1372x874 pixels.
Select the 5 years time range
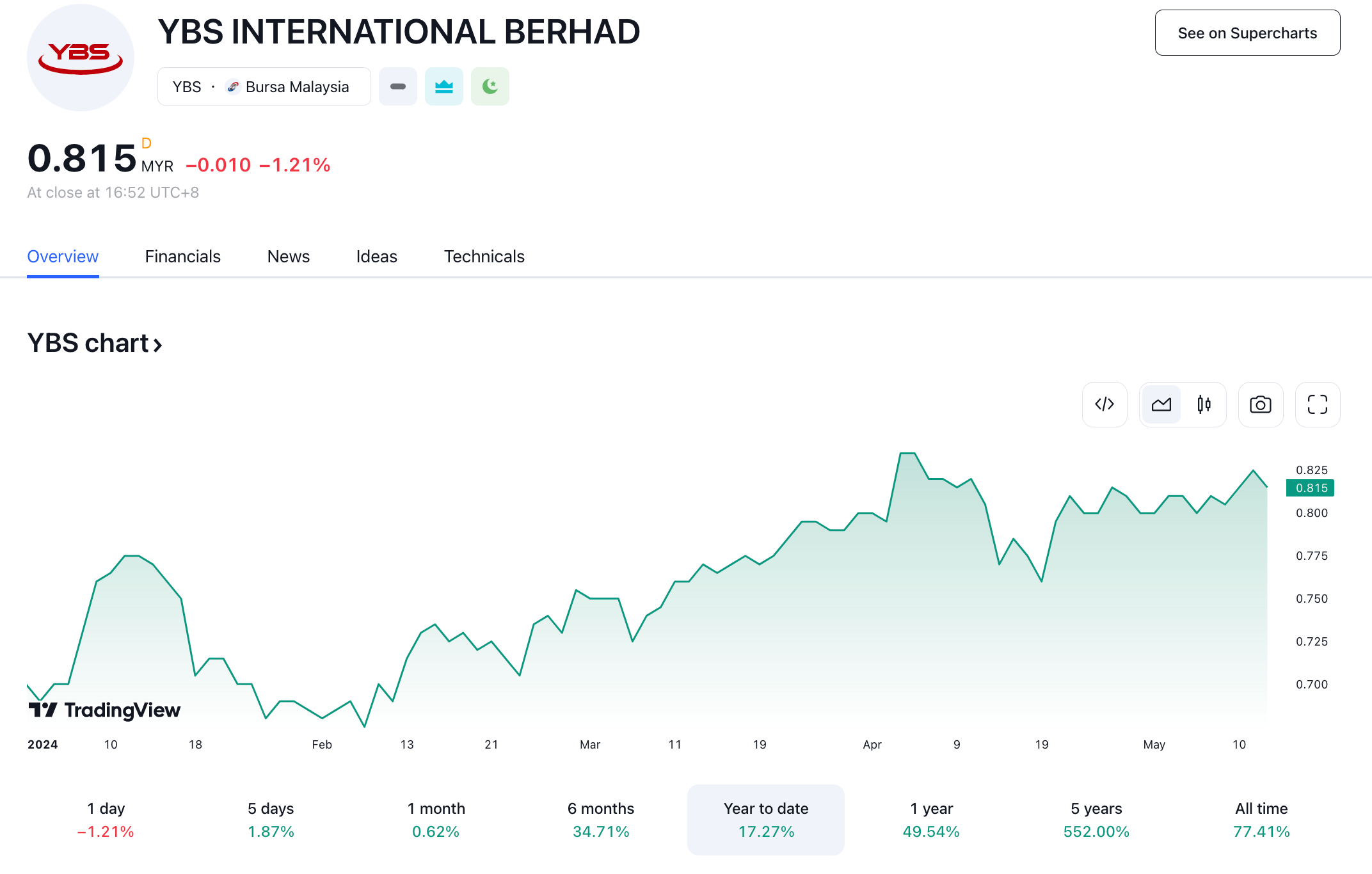pyautogui.click(x=1096, y=820)
